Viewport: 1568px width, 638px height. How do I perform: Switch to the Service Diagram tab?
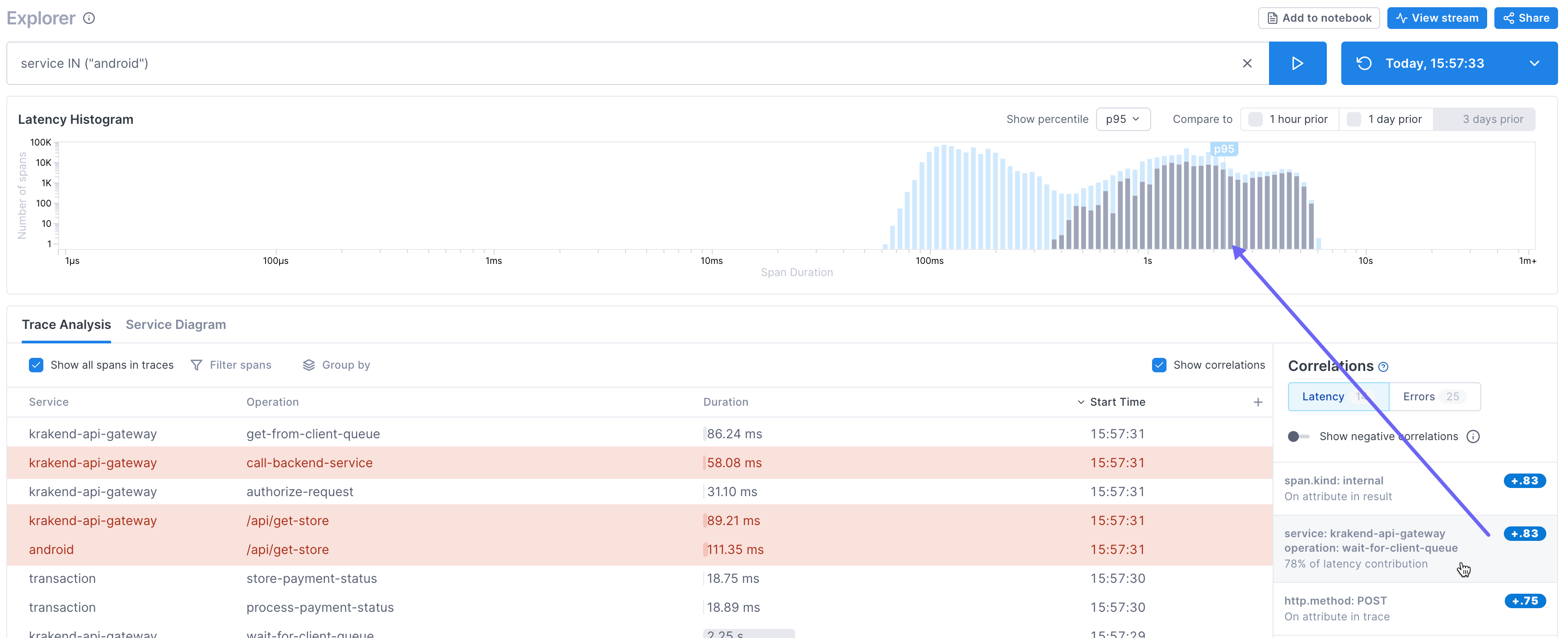[x=175, y=324]
